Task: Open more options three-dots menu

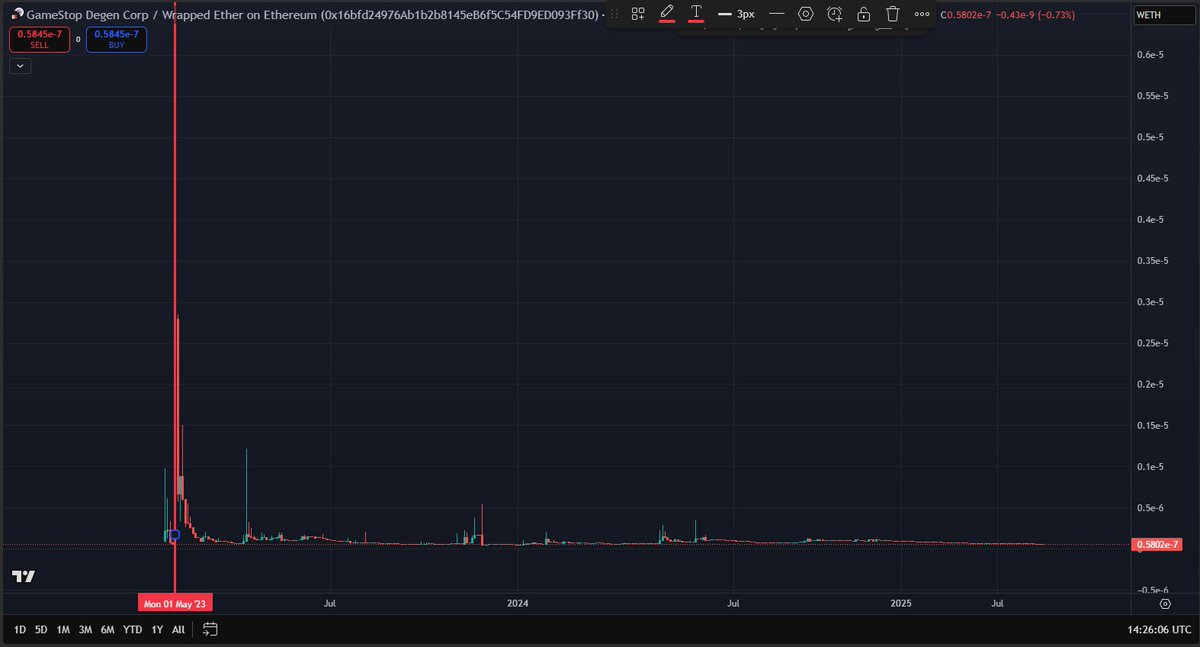Action: click(x=922, y=14)
